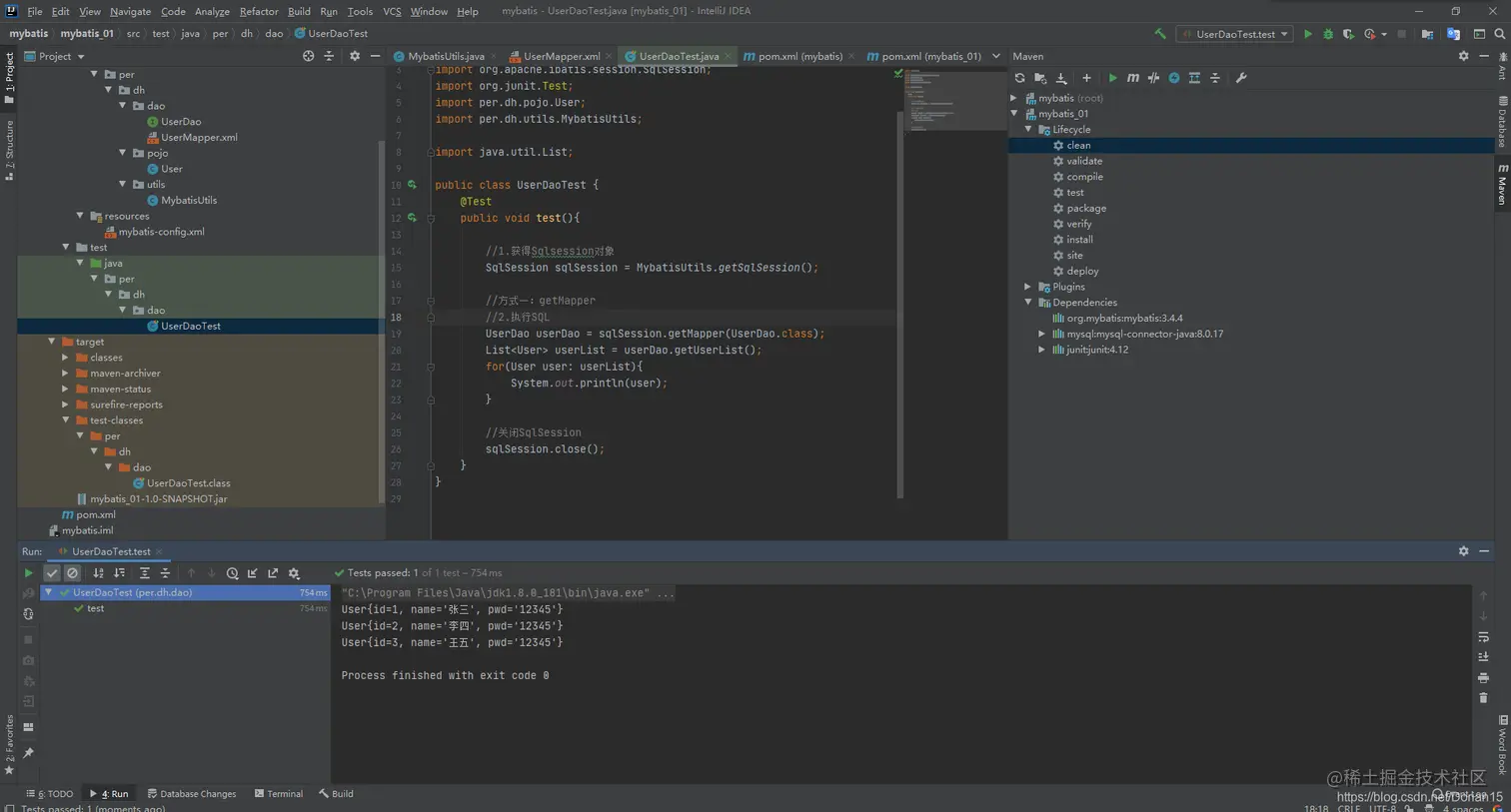Run Maven build green arrow in Maven panel

click(1112, 78)
